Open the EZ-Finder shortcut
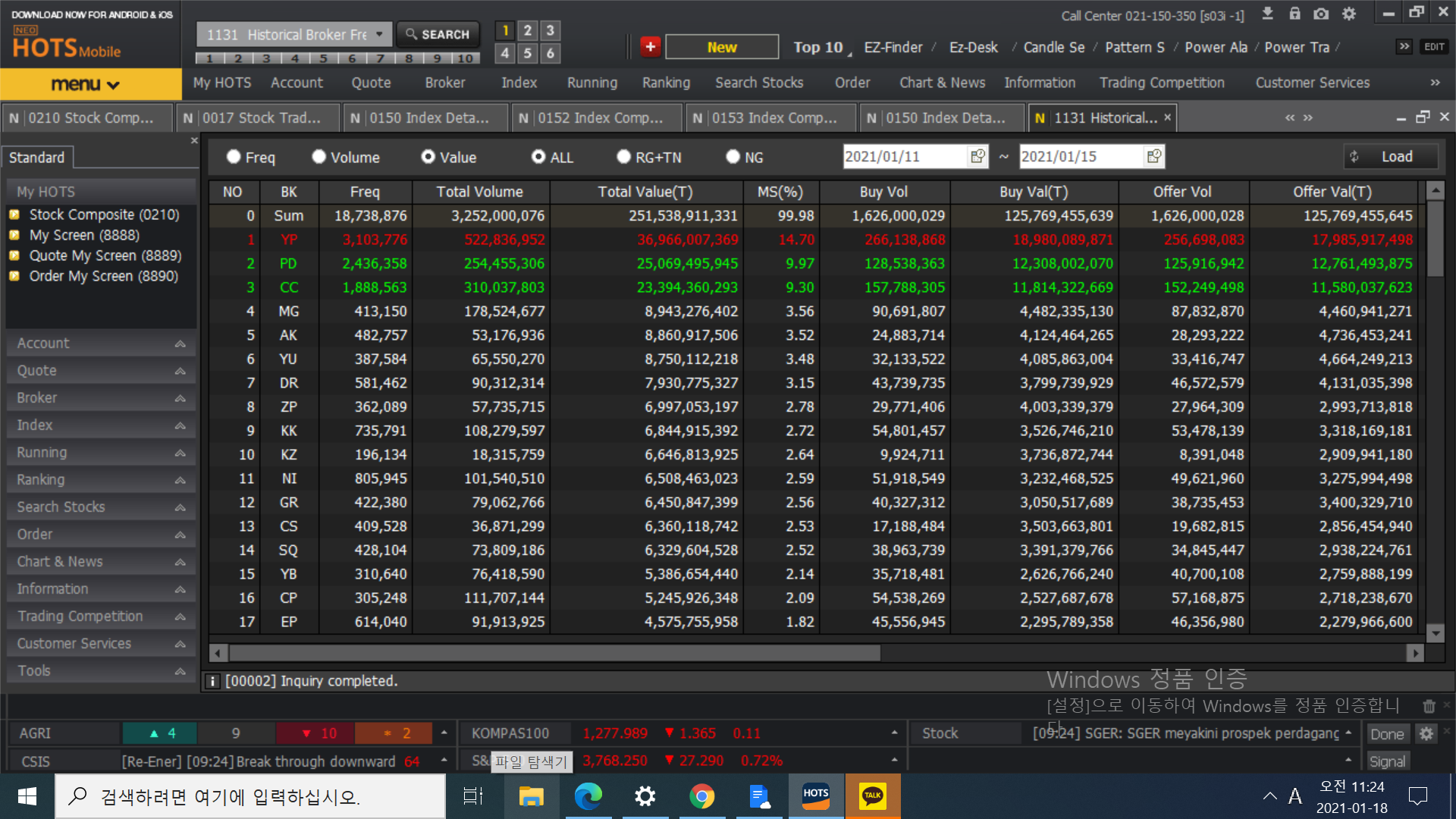Viewport: 1456px width, 819px height. tap(893, 47)
